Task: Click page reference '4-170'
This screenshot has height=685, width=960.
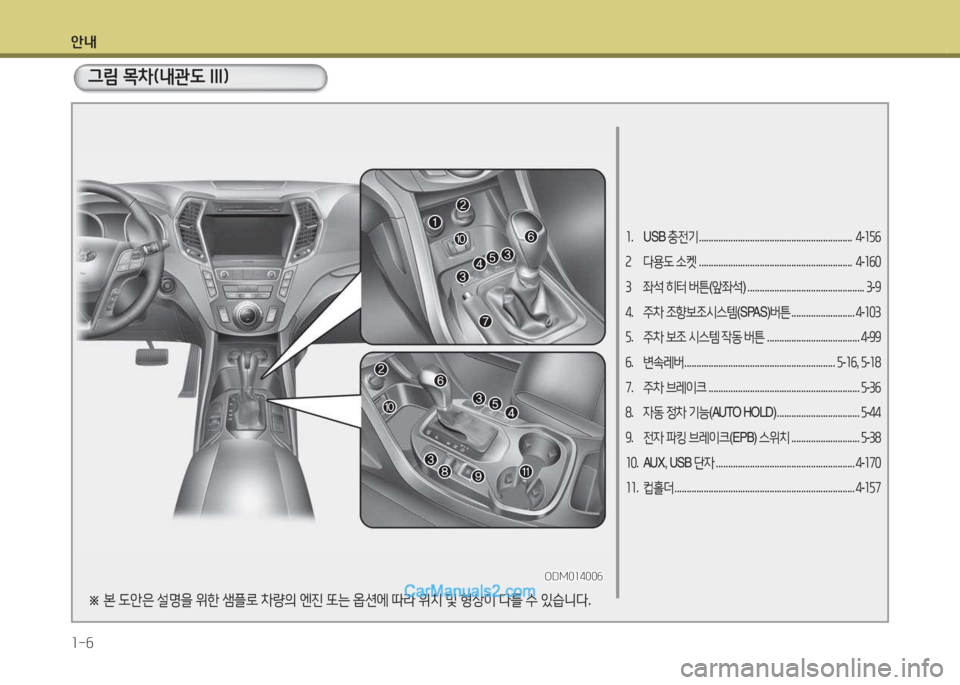Action: click(868, 463)
